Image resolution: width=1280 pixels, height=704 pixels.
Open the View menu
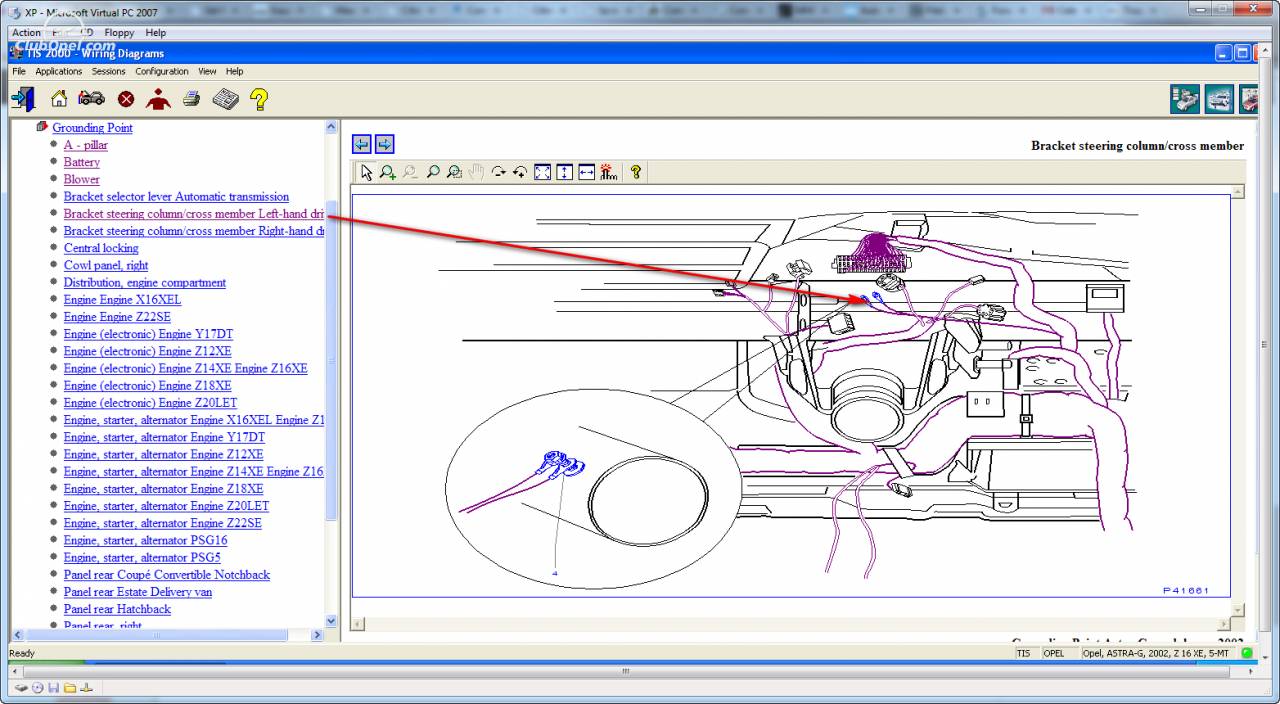(x=207, y=71)
